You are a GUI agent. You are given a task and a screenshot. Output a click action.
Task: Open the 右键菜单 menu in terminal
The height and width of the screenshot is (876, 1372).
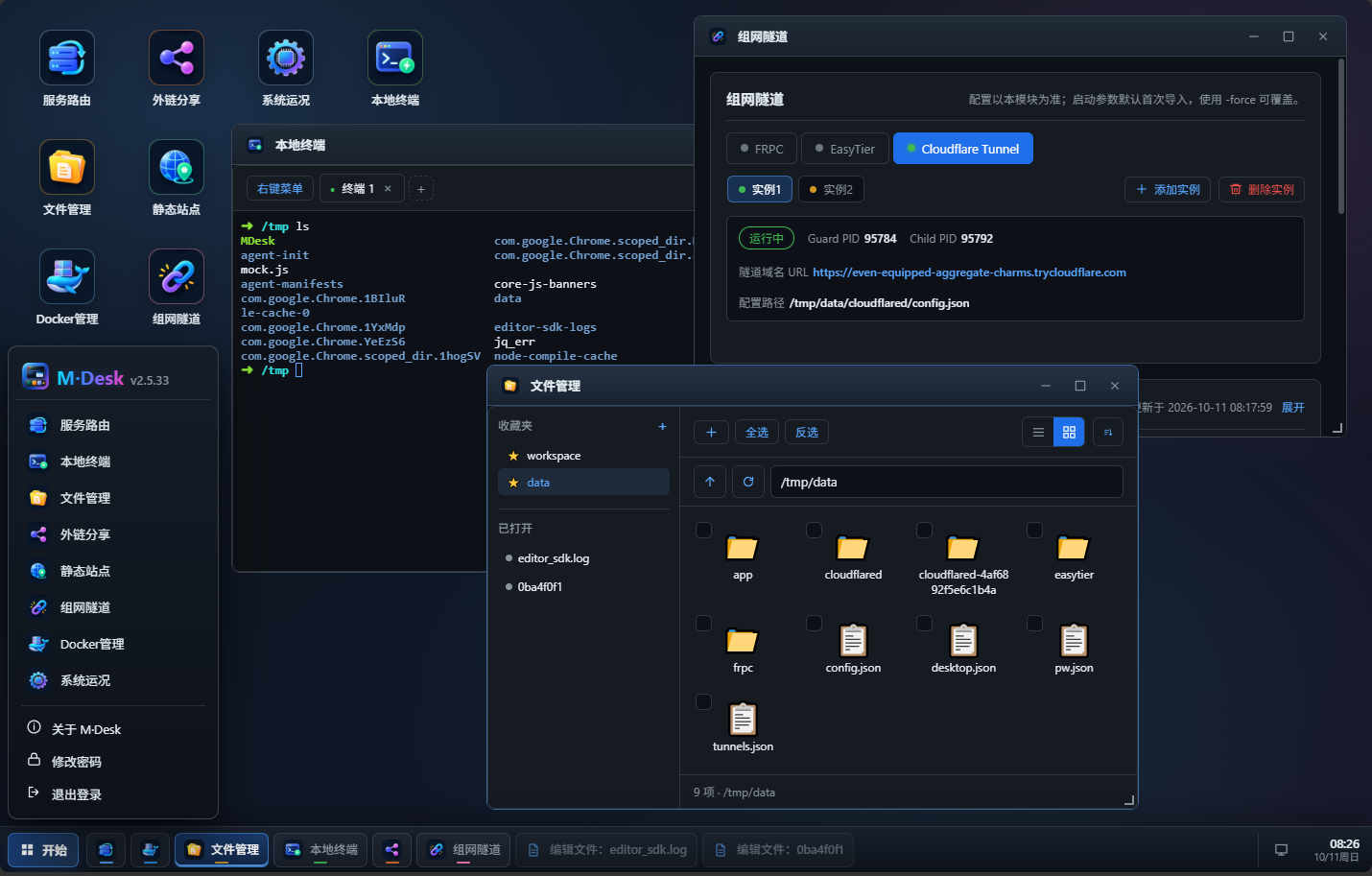(x=280, y=189)
